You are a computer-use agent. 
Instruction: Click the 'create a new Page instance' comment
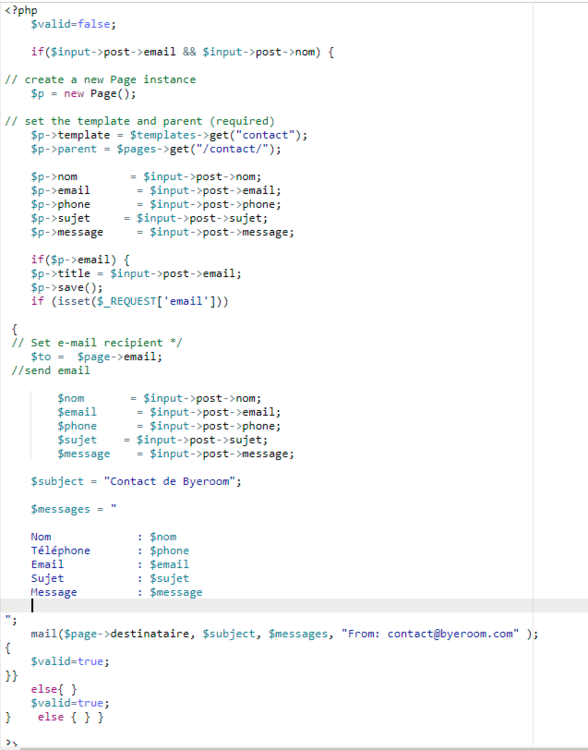[x=100, y=79]
